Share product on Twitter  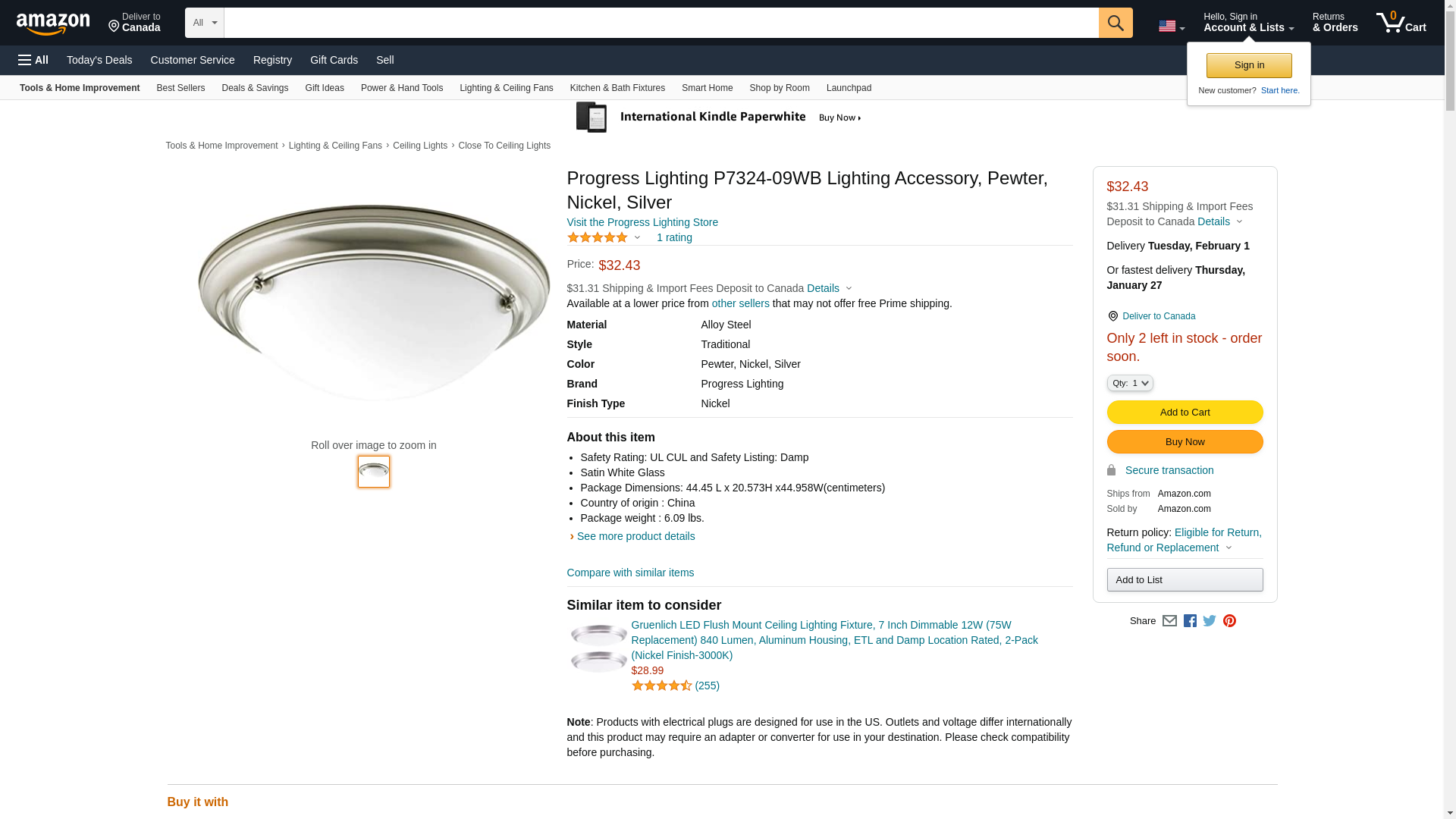[x=1210, y=621]
